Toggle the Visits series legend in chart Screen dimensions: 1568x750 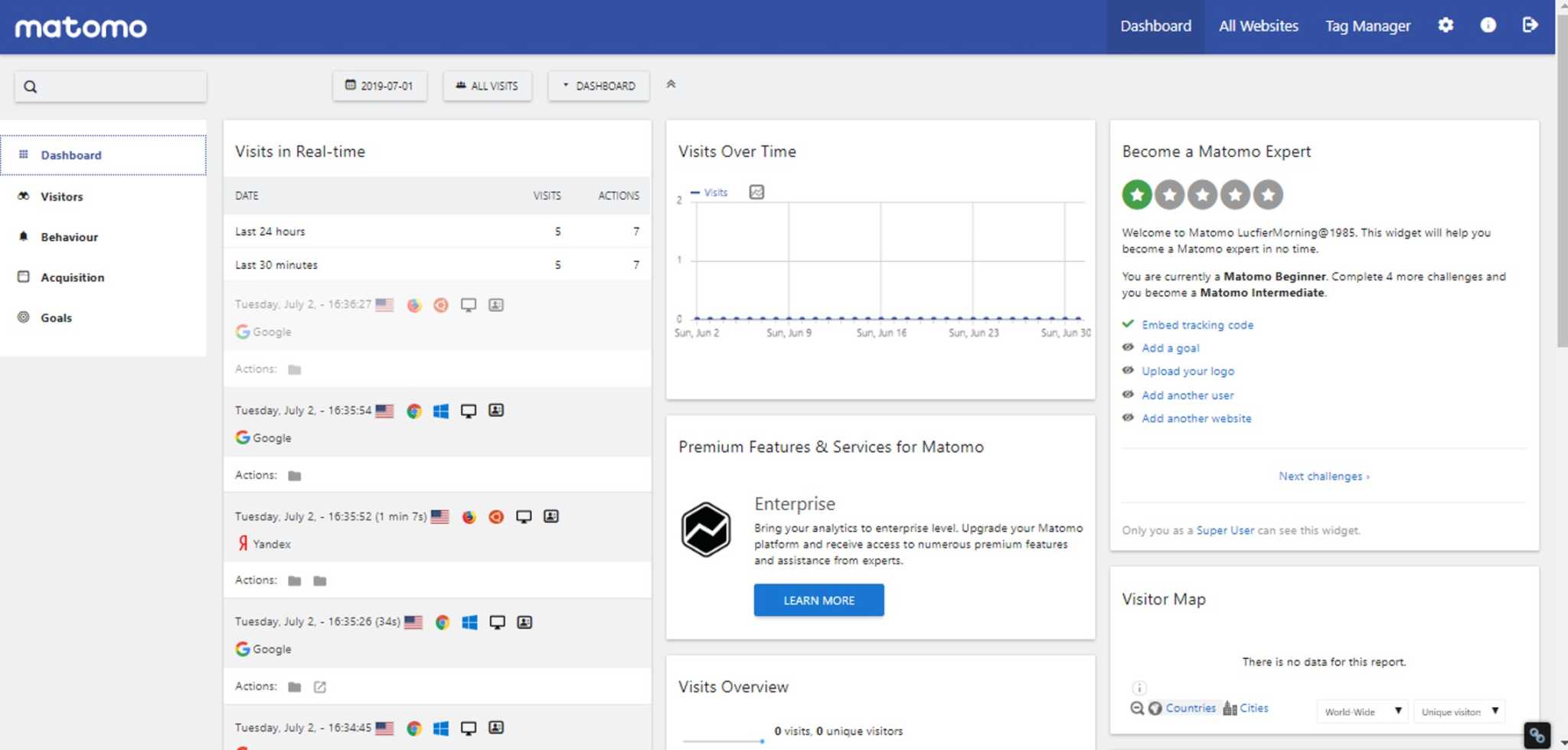point(709,193)
